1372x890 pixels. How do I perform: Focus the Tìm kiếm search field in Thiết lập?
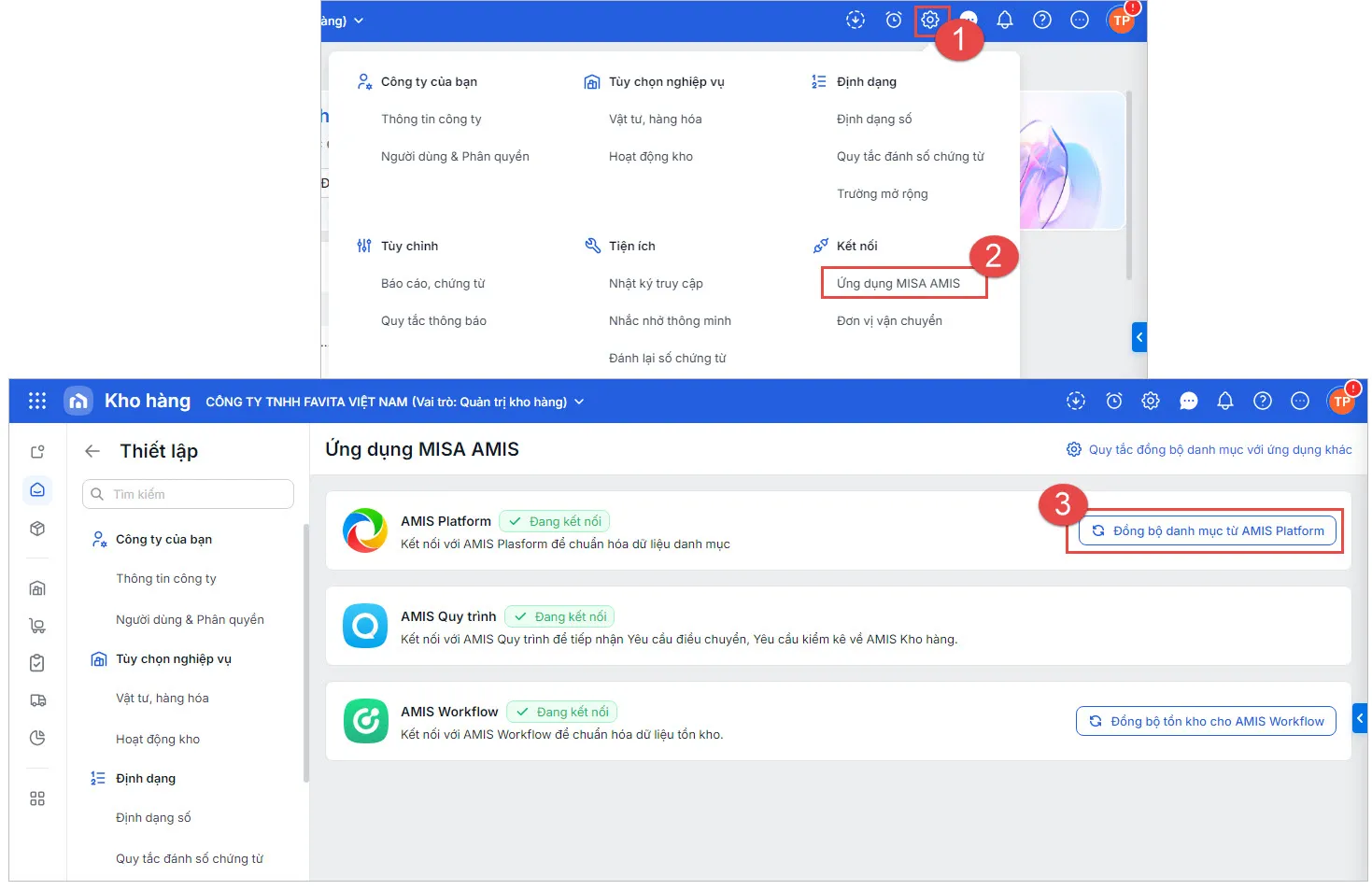click(188, 494)
